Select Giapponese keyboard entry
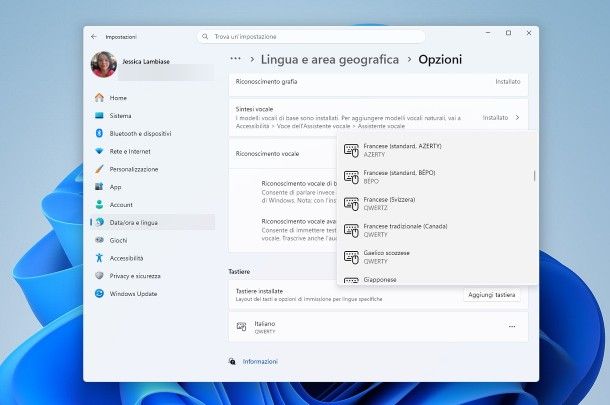 point(438,279)
